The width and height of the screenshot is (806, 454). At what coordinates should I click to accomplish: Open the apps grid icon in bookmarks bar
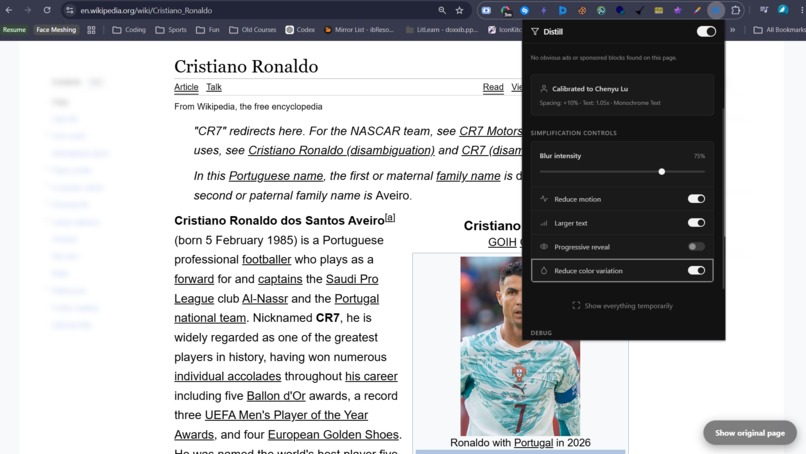tap(91, 30)
